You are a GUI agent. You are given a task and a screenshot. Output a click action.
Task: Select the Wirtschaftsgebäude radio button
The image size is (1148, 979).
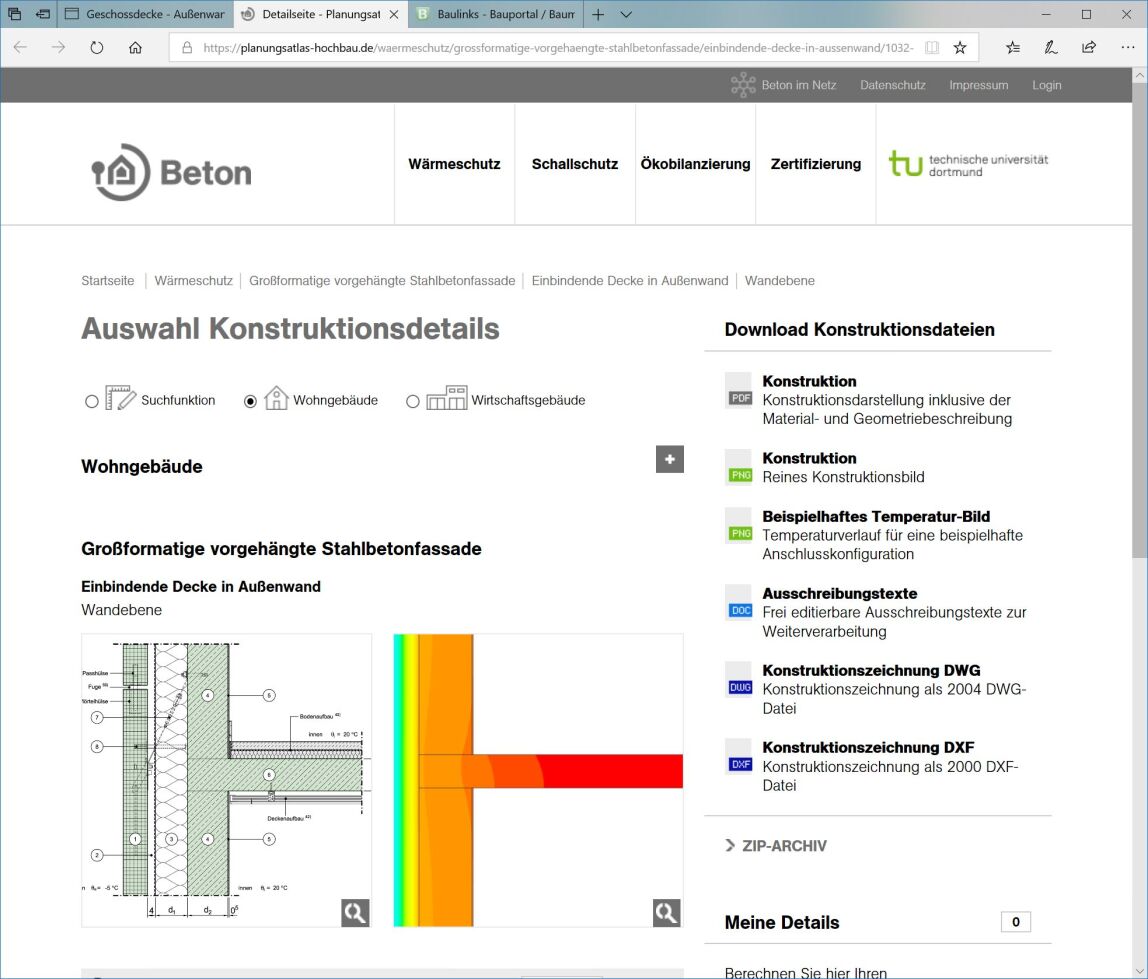(413, 401)
